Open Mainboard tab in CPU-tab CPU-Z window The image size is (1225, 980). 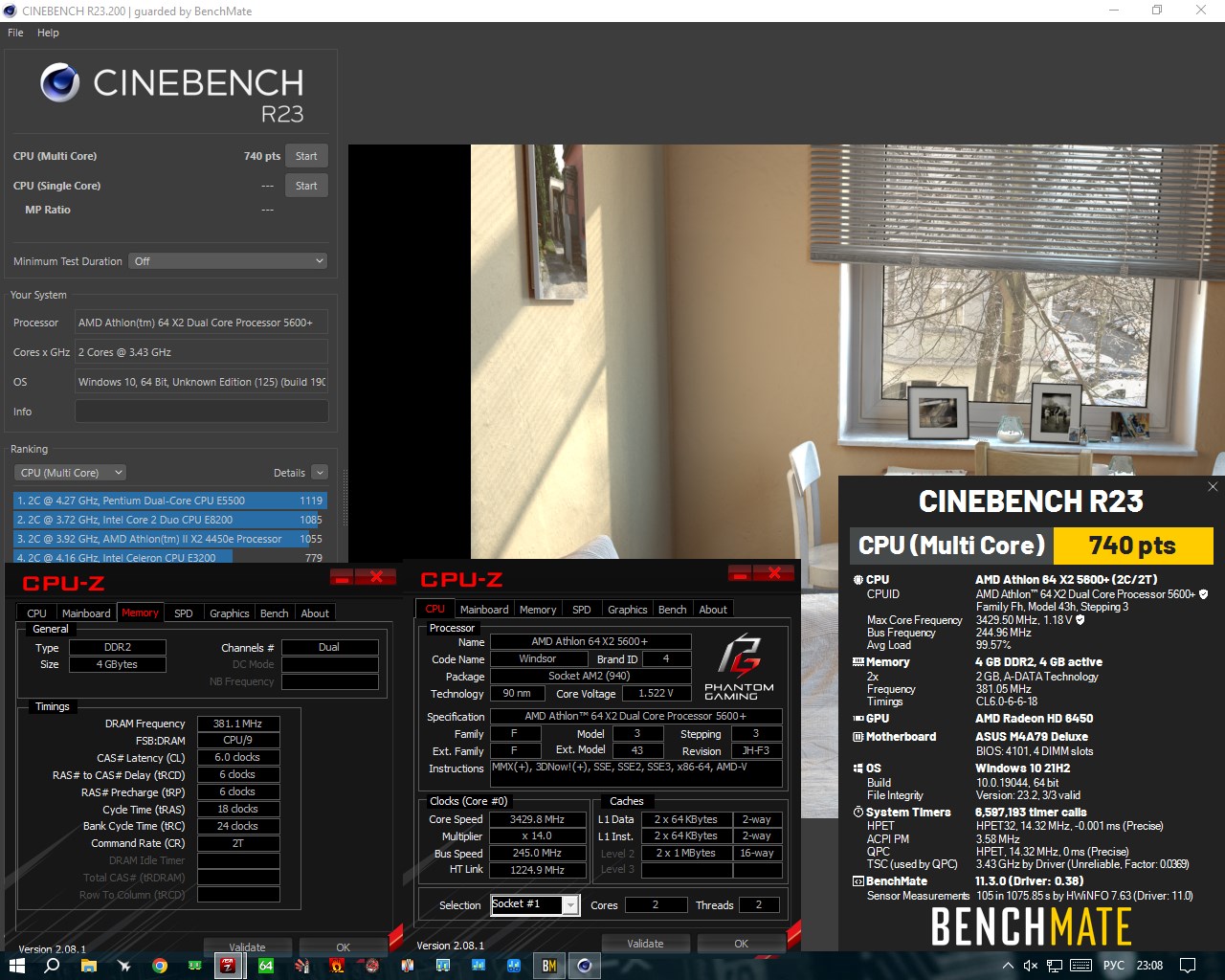coord(484,610)
